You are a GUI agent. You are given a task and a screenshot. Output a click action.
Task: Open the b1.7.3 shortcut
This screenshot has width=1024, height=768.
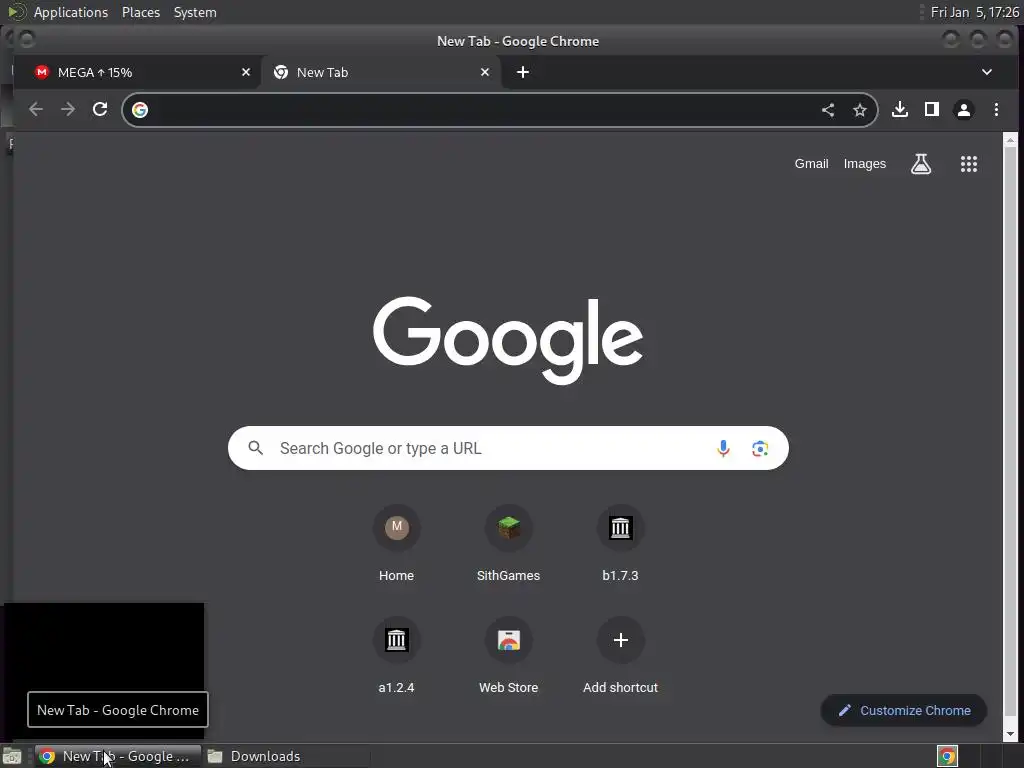(x=620, y=543)
